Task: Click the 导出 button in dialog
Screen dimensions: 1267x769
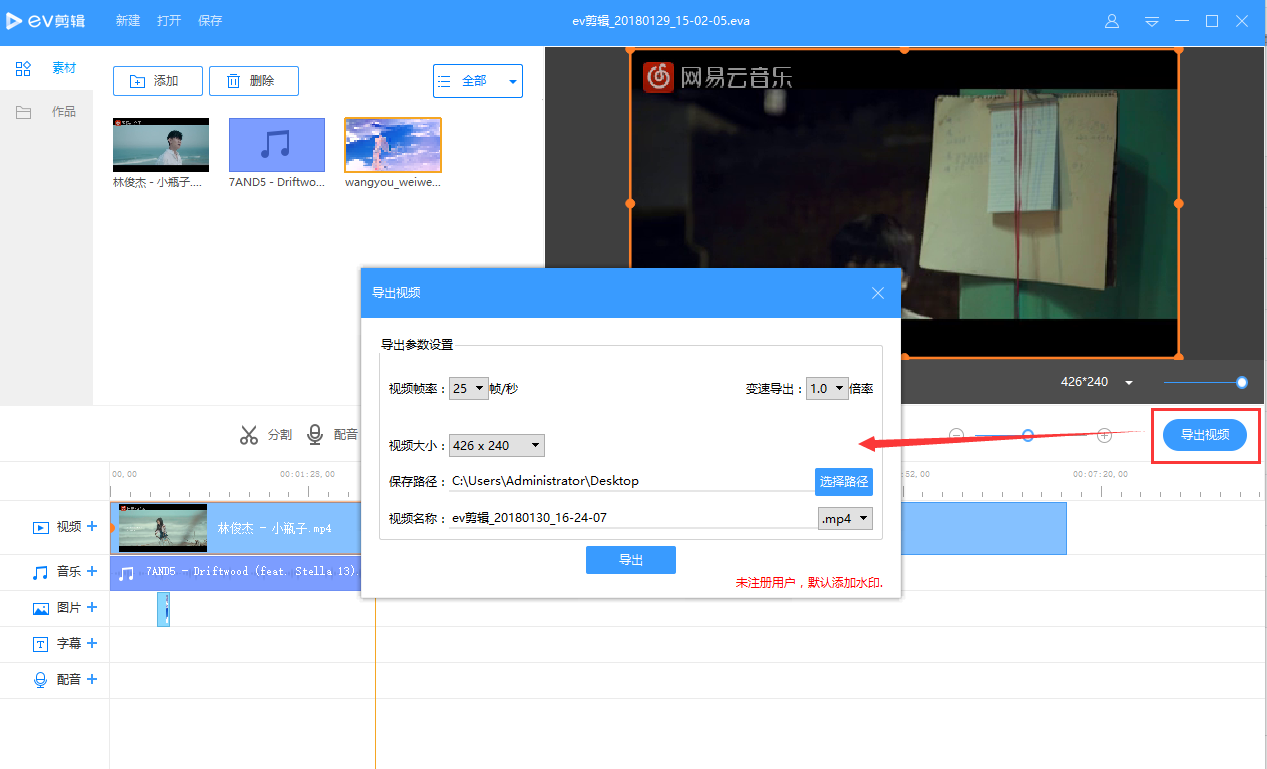Action: pos(631,560)
